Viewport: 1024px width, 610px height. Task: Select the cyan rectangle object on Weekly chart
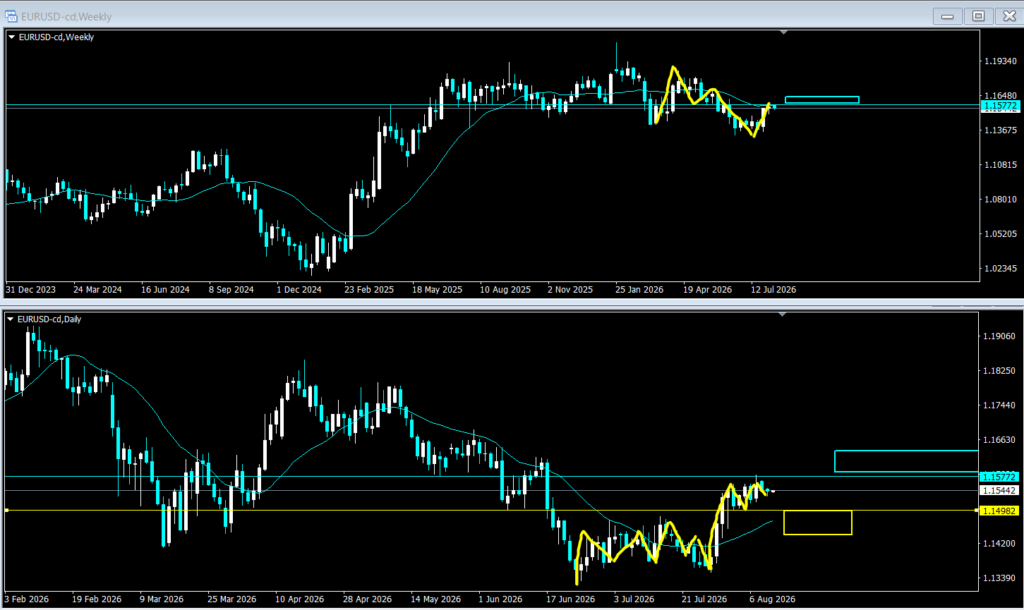(x=822, y=100)
